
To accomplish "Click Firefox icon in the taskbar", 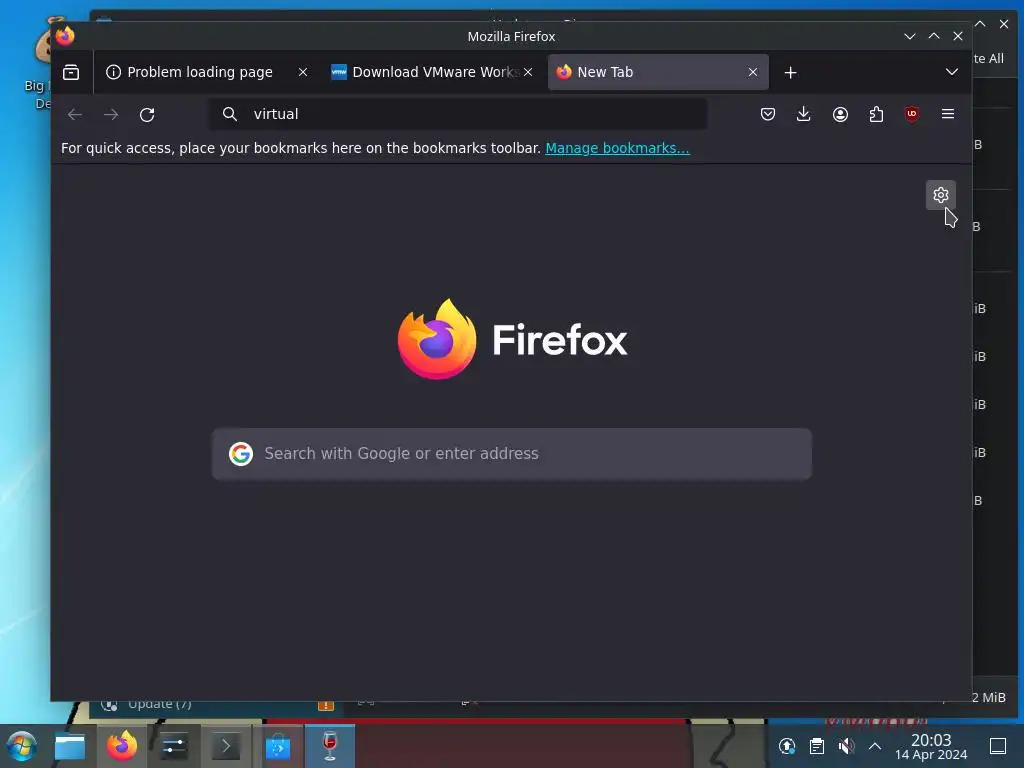I will coord(122,746).
